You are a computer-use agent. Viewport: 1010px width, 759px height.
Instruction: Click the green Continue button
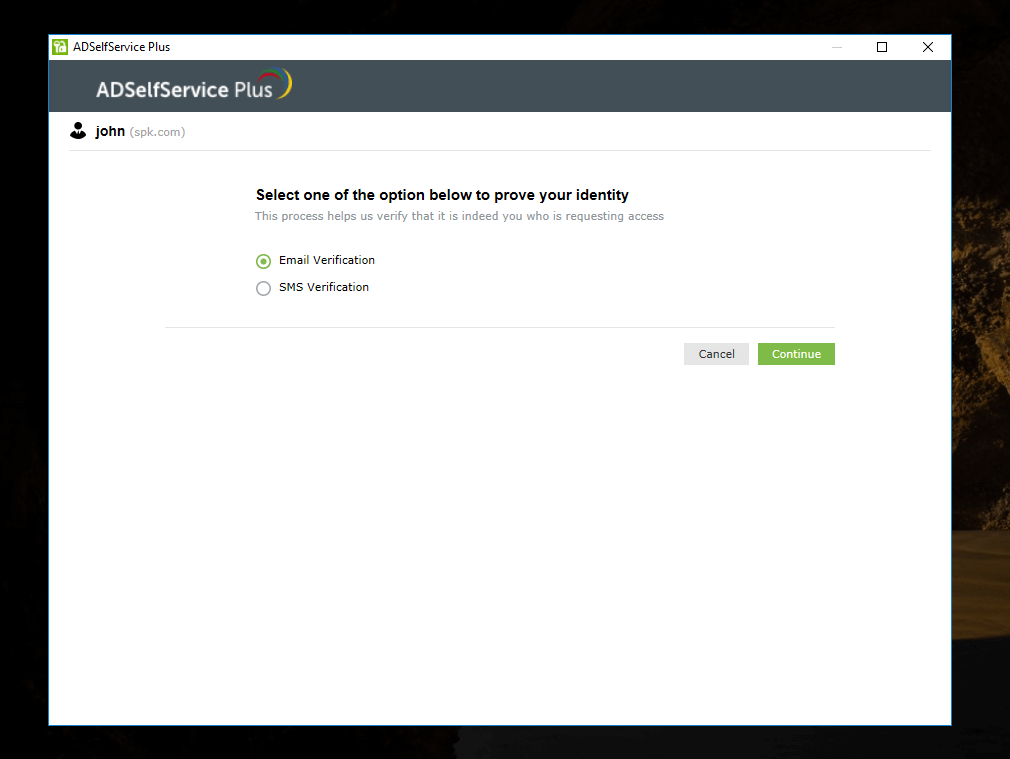coord(796,354)
